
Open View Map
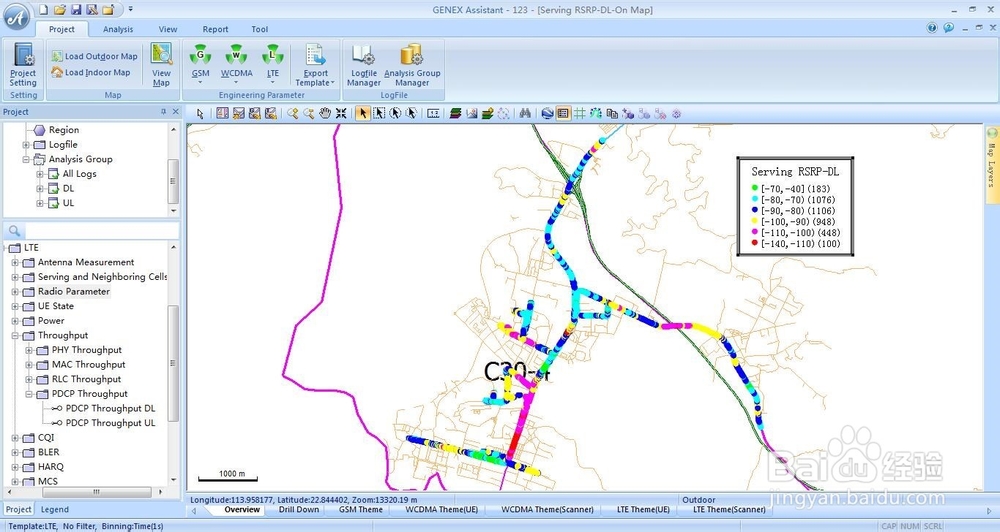coord(161,65)
